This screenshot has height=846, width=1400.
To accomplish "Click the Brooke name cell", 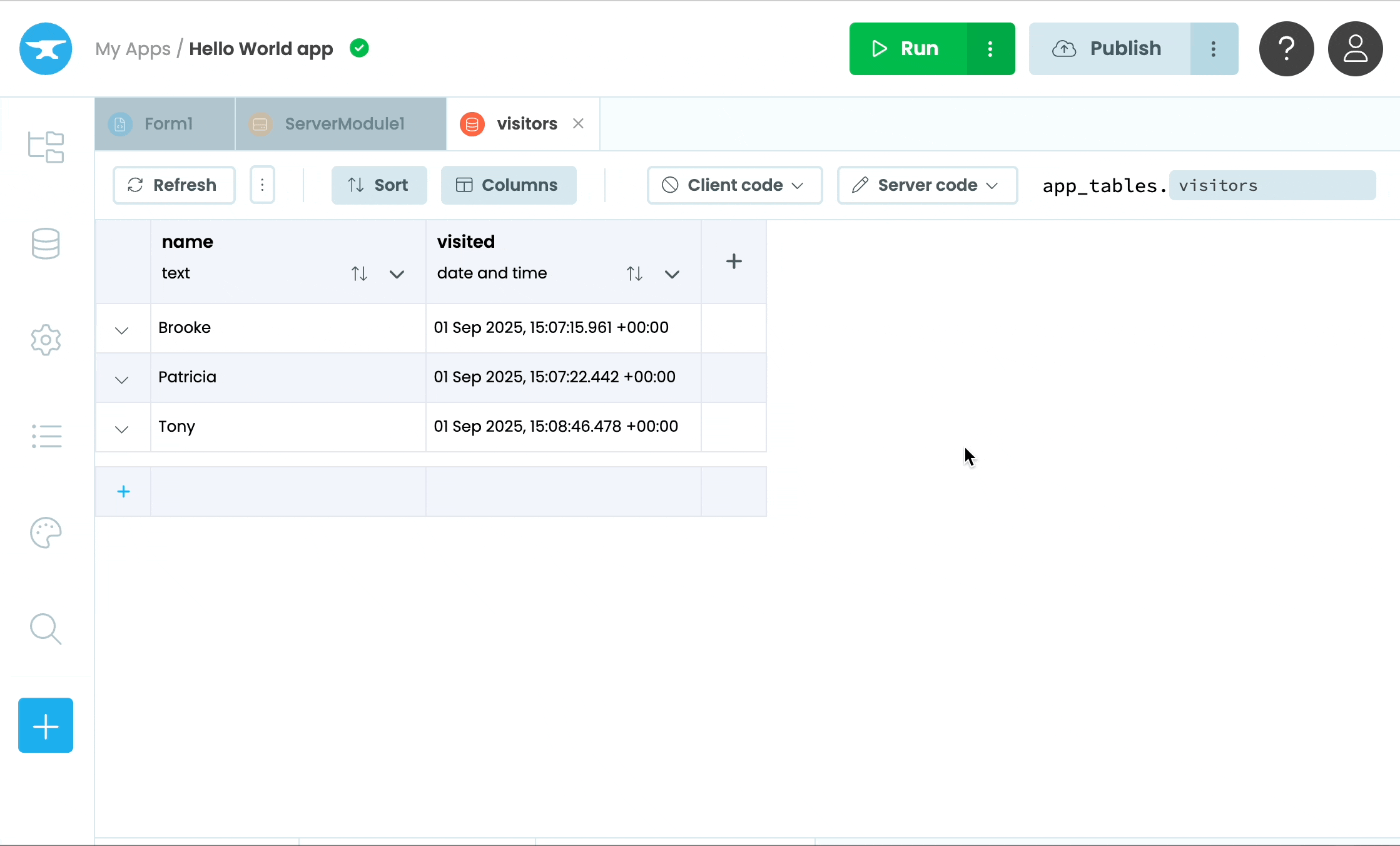I will point(288,328).
